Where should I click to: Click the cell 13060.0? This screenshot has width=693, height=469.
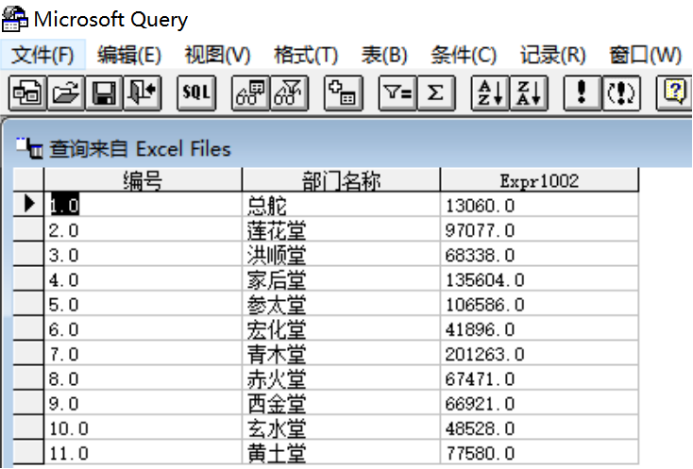click(539, 205)
